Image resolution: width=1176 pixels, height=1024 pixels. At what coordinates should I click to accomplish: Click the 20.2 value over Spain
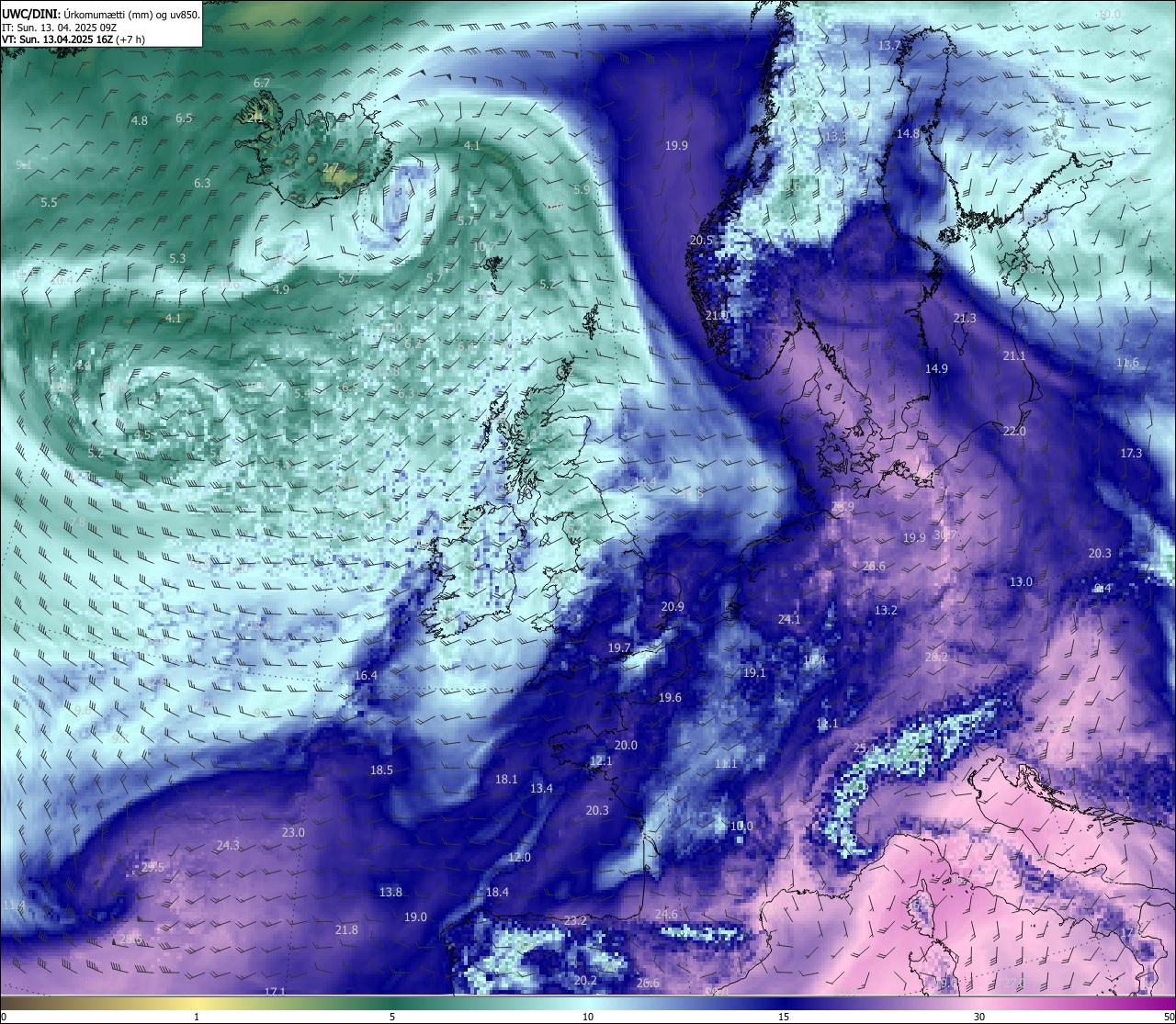585,980
